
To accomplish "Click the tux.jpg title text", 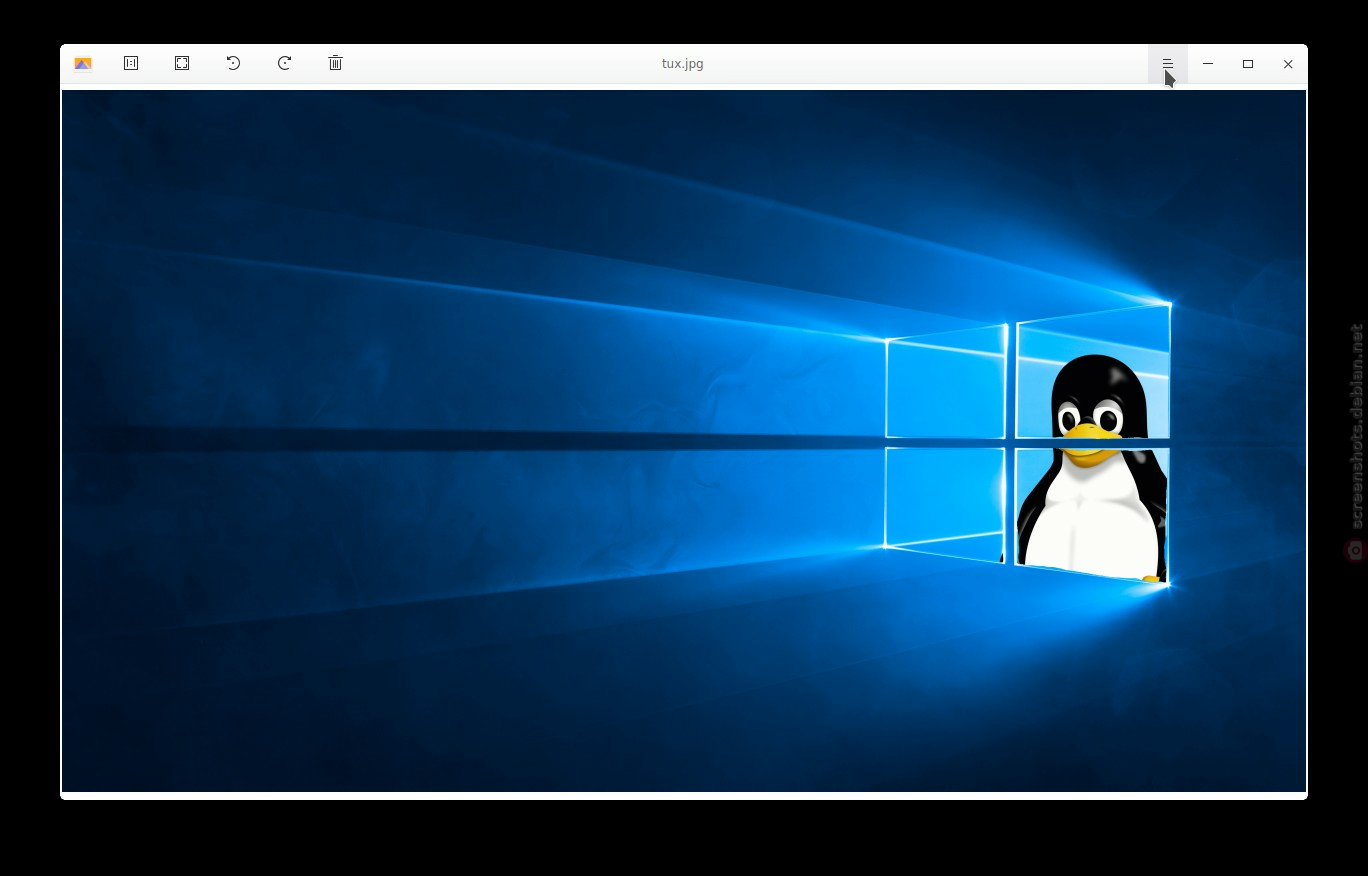I will coord(683,63).
